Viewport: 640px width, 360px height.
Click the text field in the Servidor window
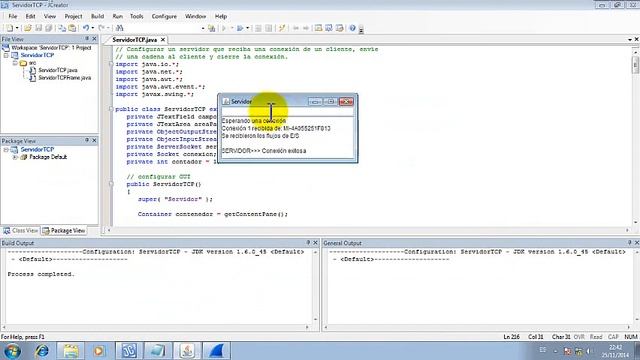click(287, 112)
